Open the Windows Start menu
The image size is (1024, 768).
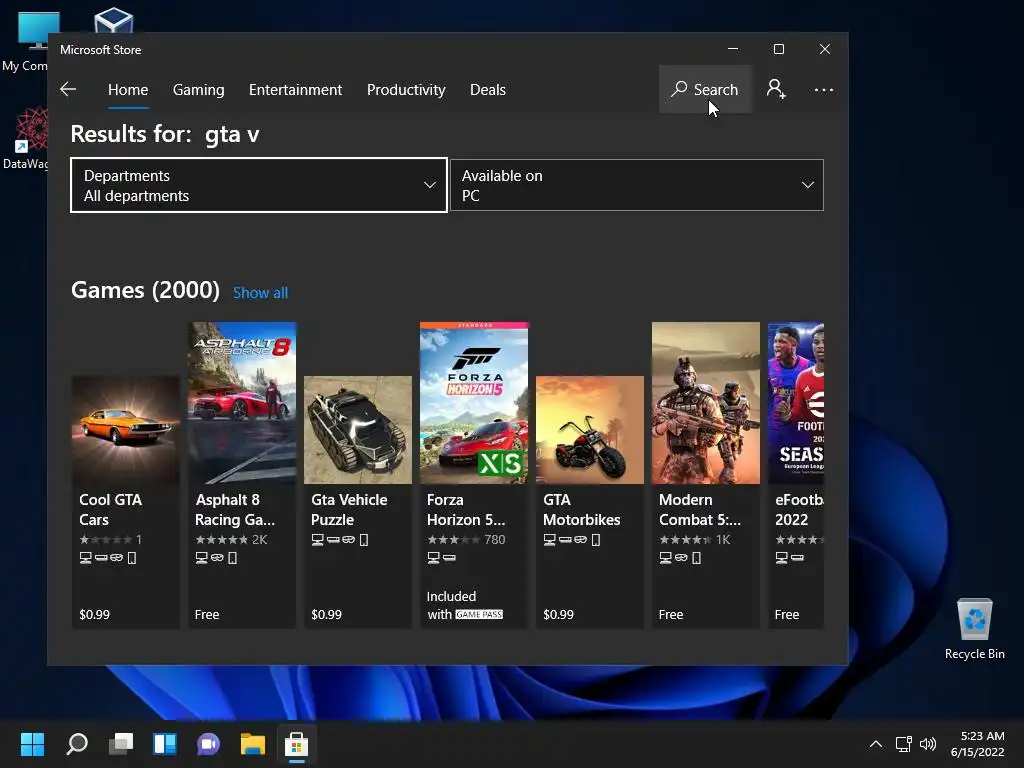[32, 744]
